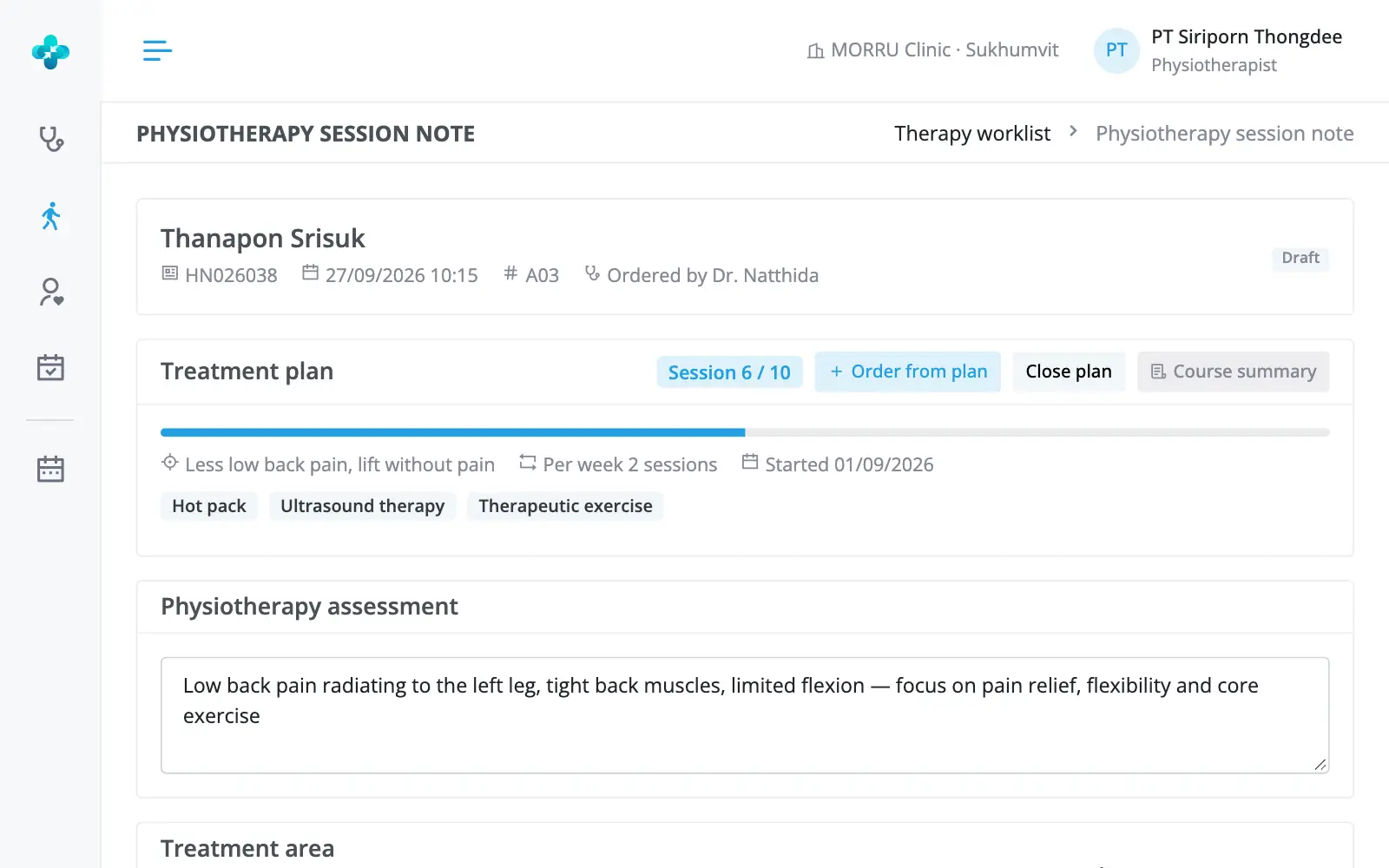Image resolution: width=1389 pixels, height=868 pixels.
Task: Select the Ultrasound therapy tag
Action: pyautogui.click(x=362, y=506)
